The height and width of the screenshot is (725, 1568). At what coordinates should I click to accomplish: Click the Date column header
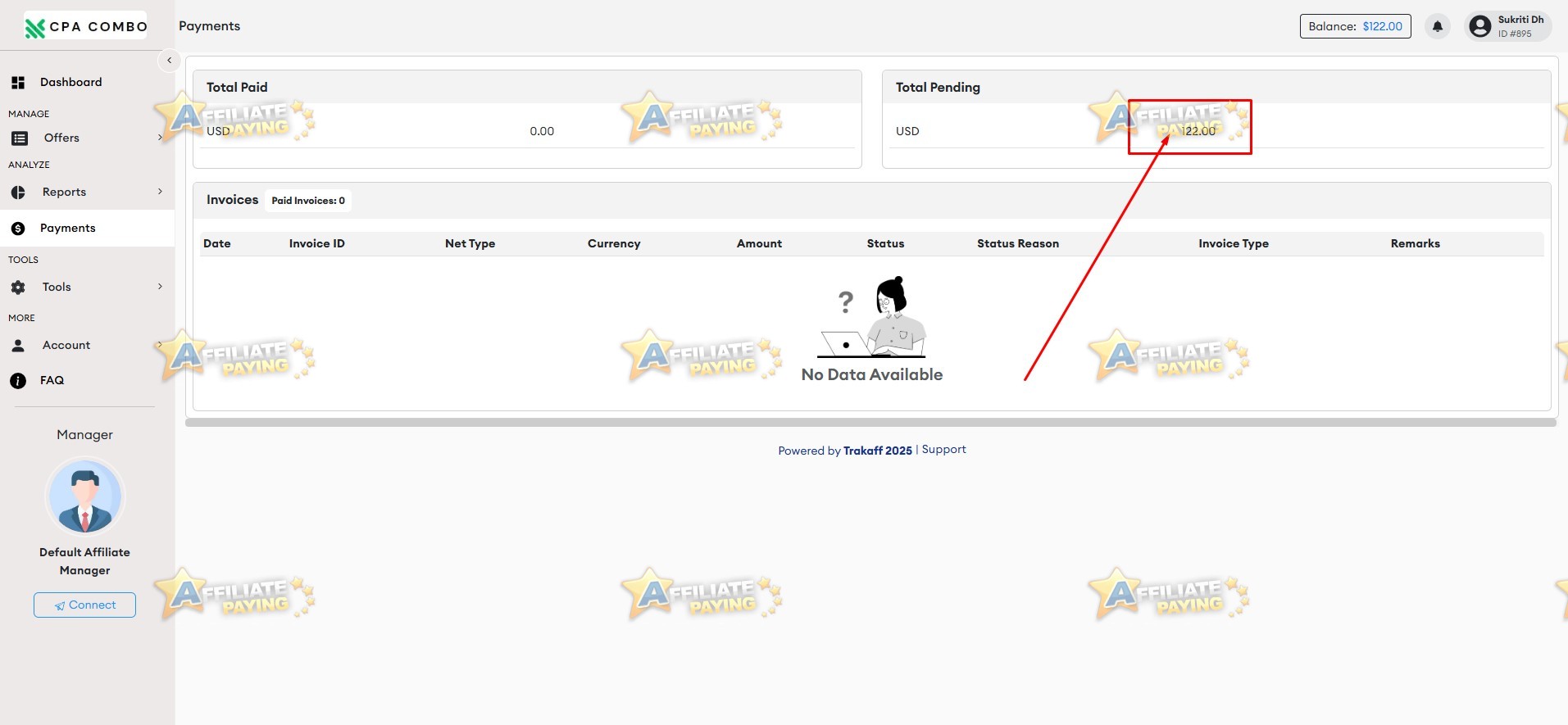pos(217,243)
